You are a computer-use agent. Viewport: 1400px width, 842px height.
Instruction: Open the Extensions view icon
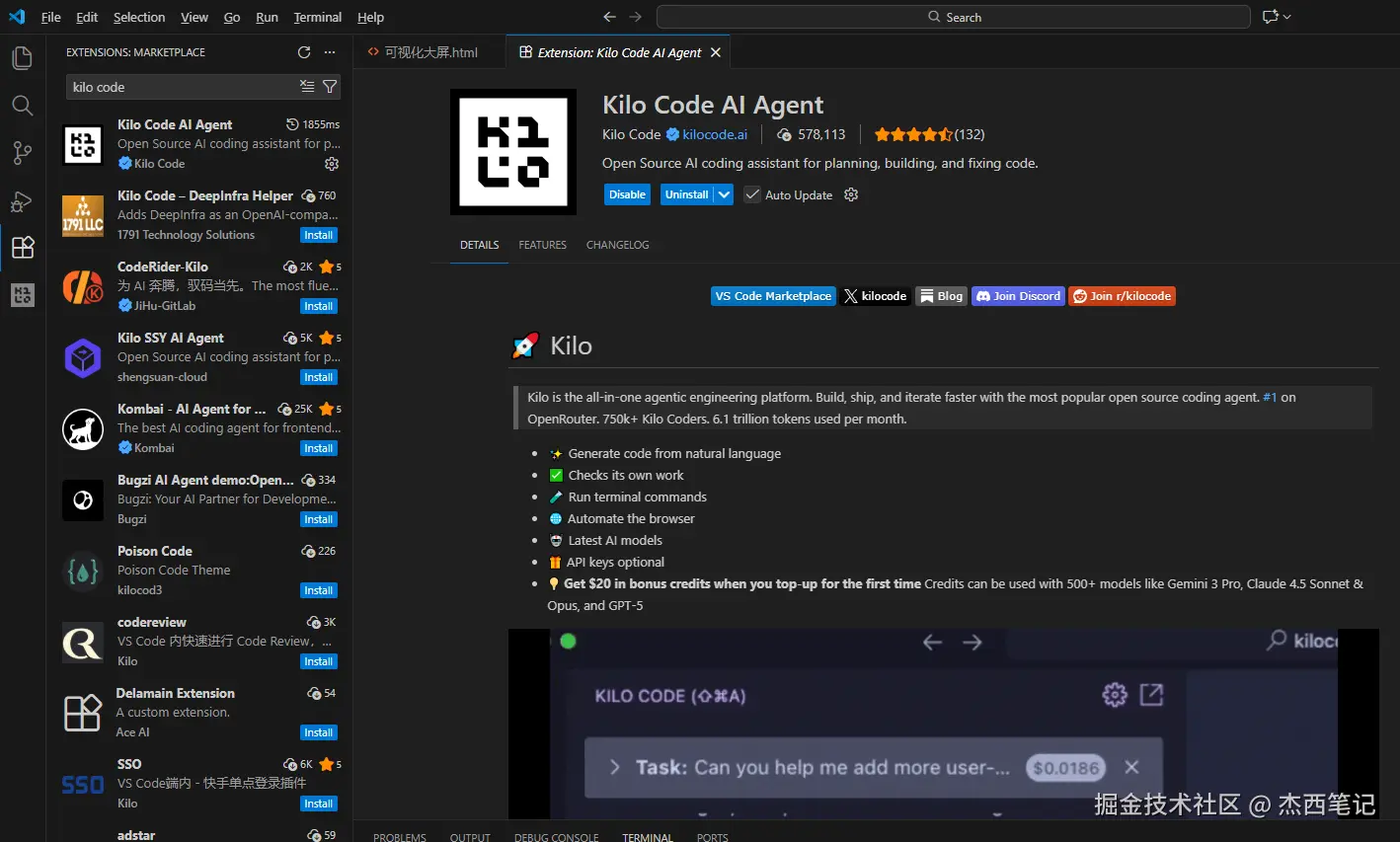click(22, 247)
